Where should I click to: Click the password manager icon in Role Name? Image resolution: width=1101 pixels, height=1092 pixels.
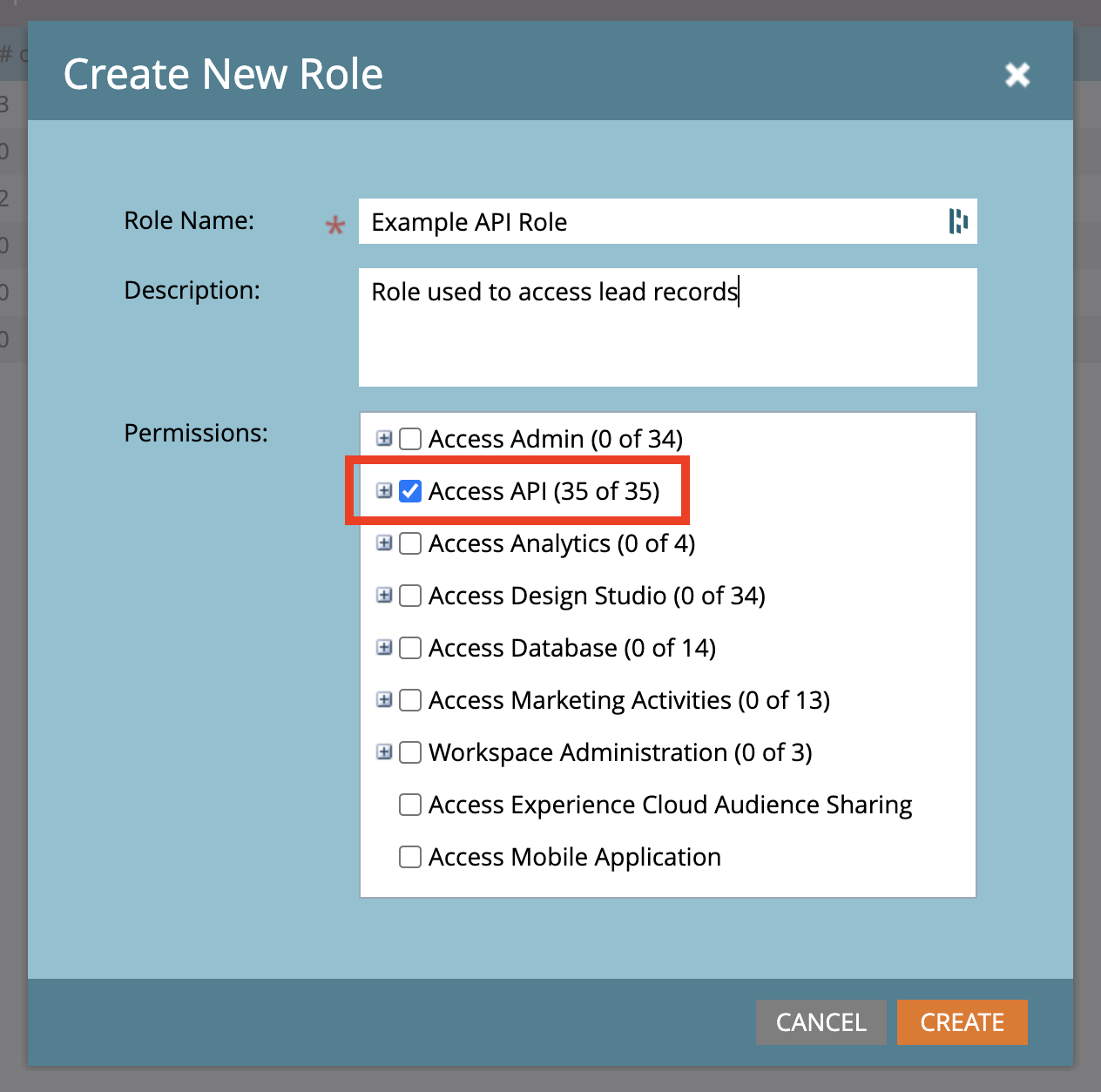click(958, 221)
